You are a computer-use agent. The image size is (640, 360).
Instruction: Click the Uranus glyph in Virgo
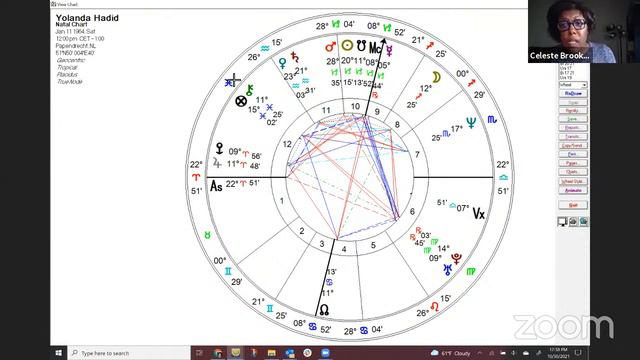(x=448, y=269)
